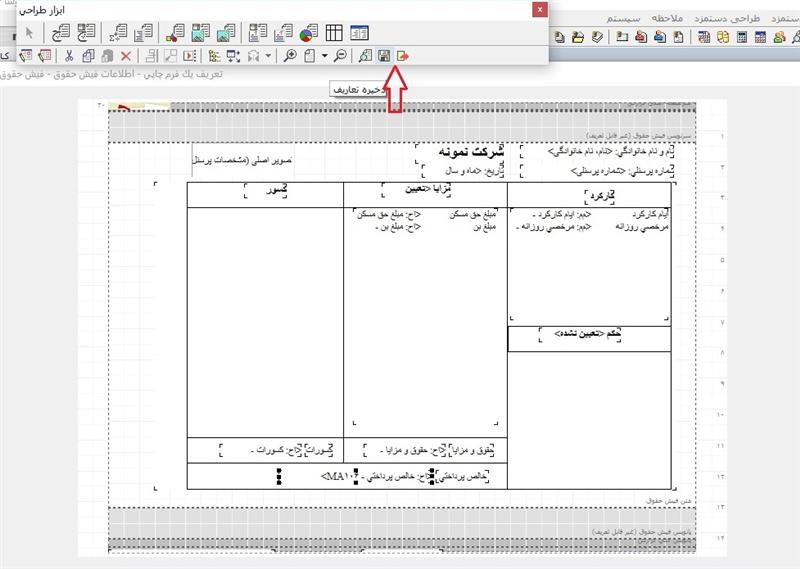
Task: Expand the dropdown arrow left of zoom in
Action: coord(268,56)
